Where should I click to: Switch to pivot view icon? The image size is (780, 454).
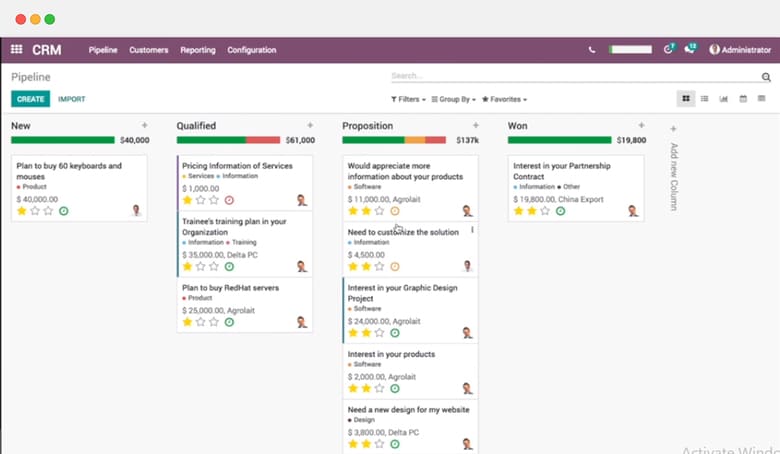pos(761,98)
